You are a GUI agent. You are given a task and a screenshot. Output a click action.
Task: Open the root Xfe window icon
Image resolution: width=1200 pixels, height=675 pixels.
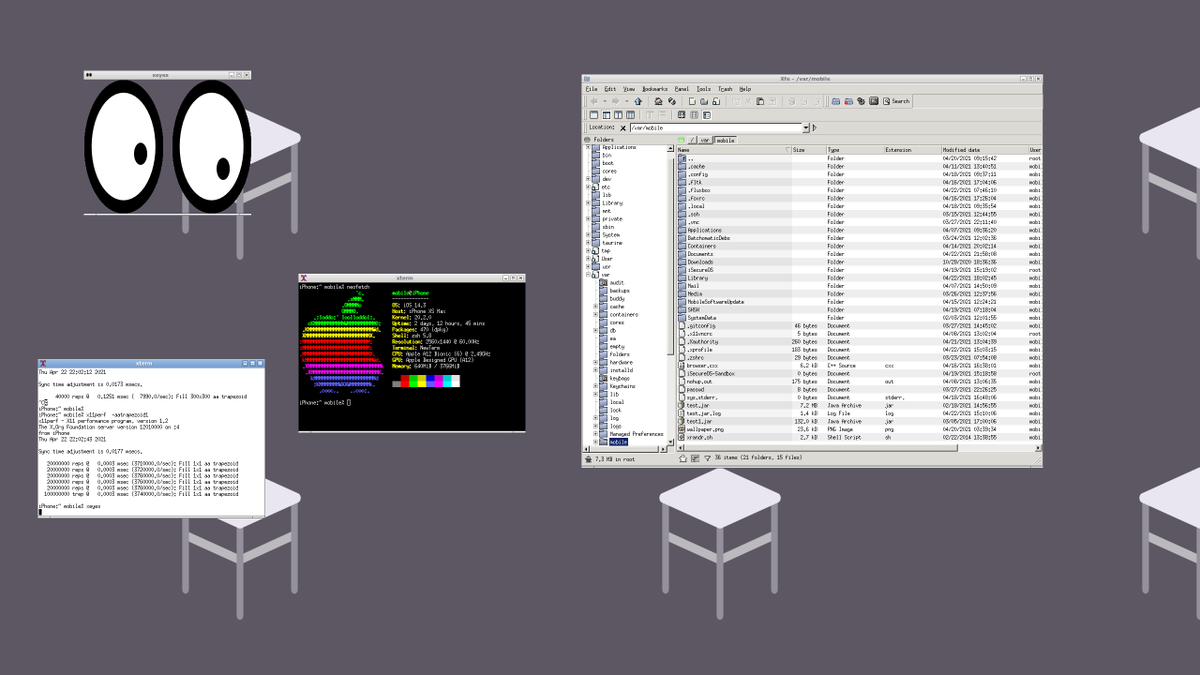848,101
